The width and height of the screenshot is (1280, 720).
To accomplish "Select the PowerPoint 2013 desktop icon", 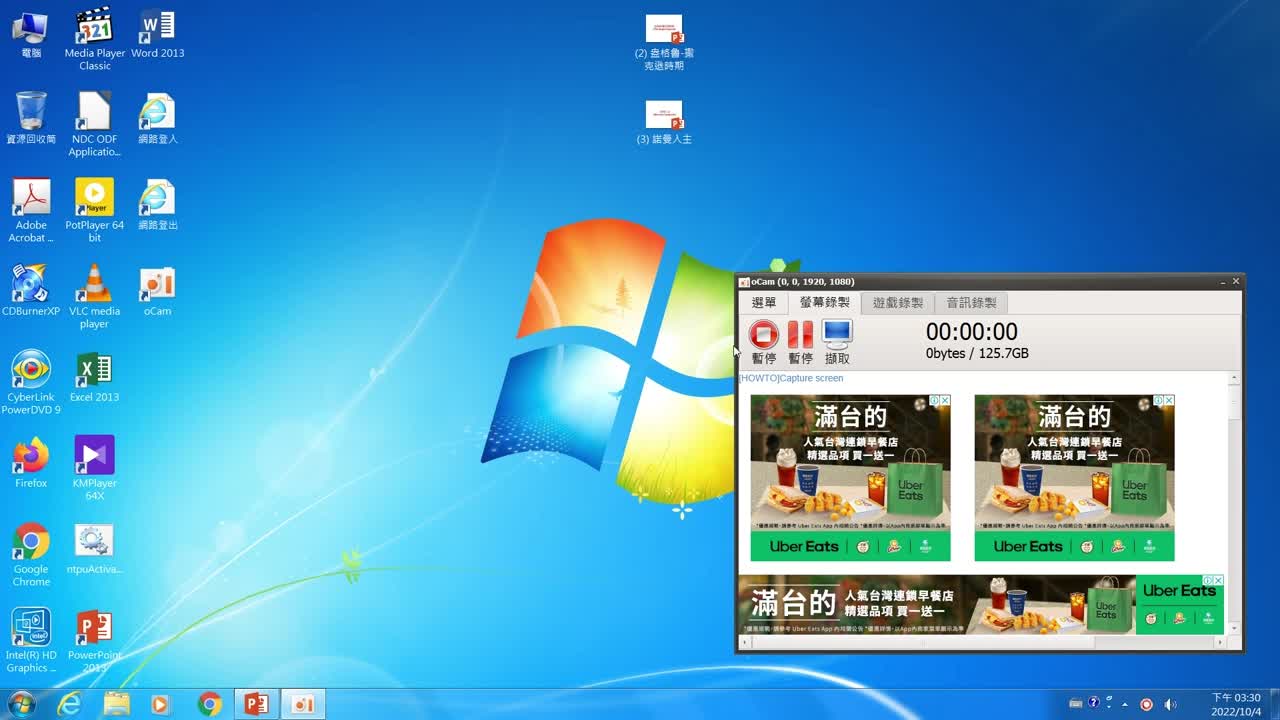I will pos(95,641).
